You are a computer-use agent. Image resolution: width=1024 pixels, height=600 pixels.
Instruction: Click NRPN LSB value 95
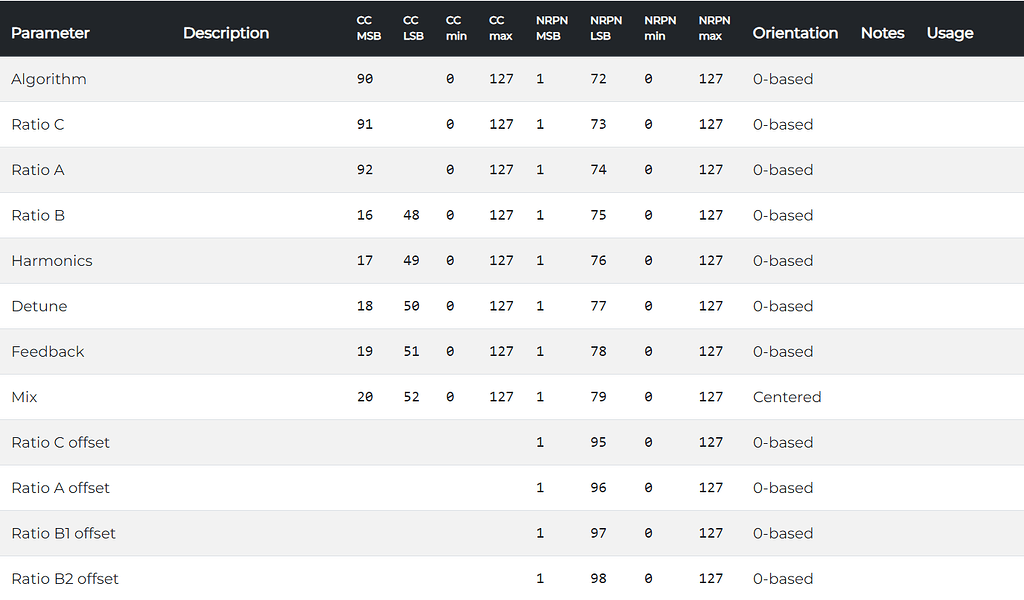pyautogui.click(x=598, y=443)
